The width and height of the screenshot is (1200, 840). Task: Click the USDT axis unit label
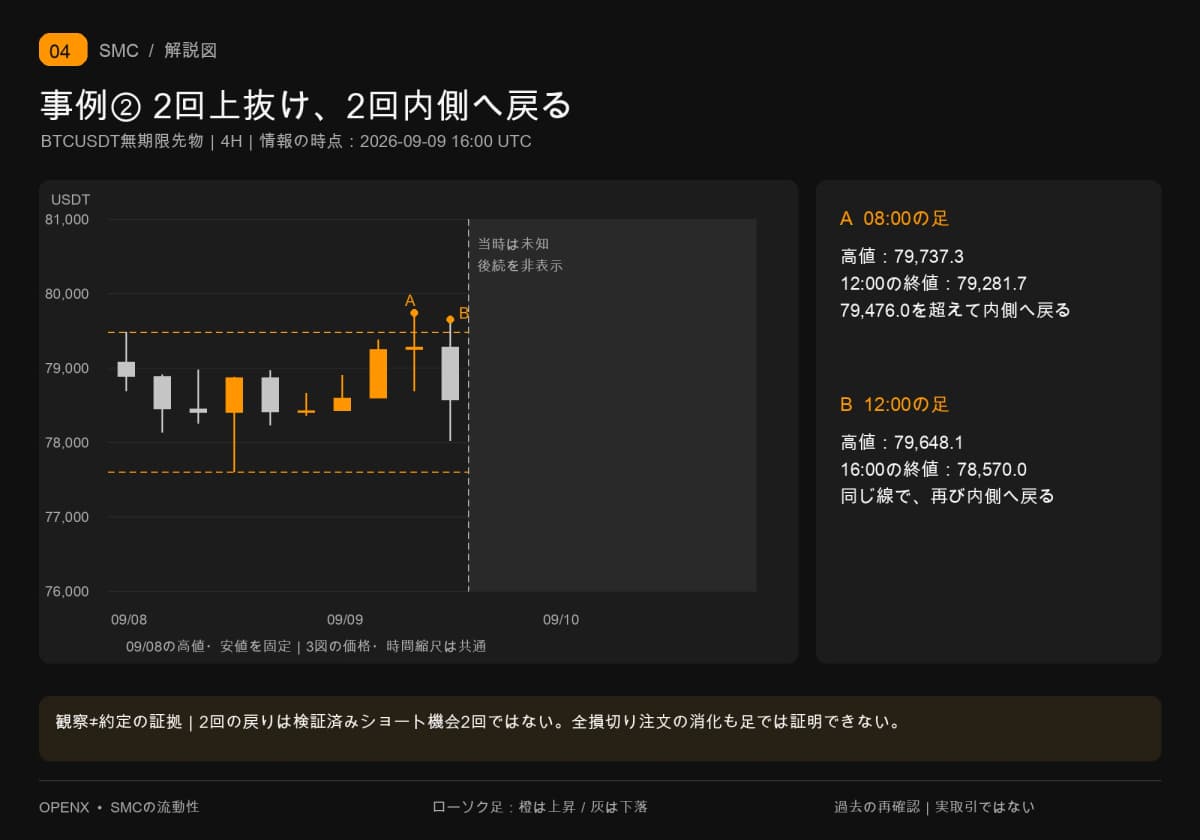(71, 200)
